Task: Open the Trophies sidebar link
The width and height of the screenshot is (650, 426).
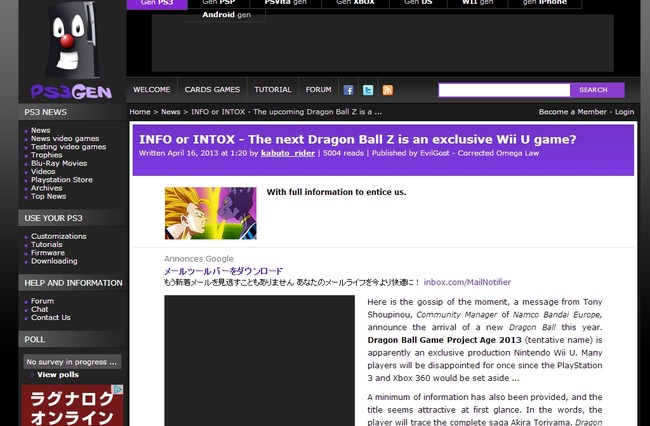Action: (46, 155)
